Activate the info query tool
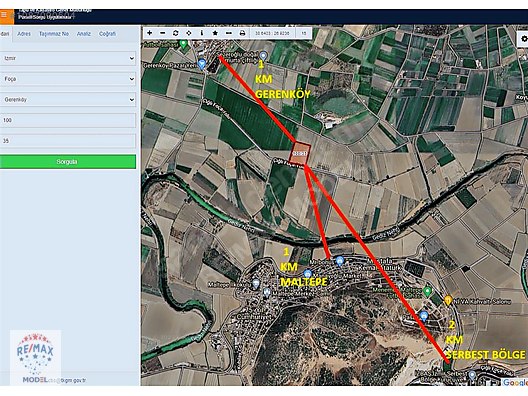This screenshot has height=396, width=528. coord(202,33)
